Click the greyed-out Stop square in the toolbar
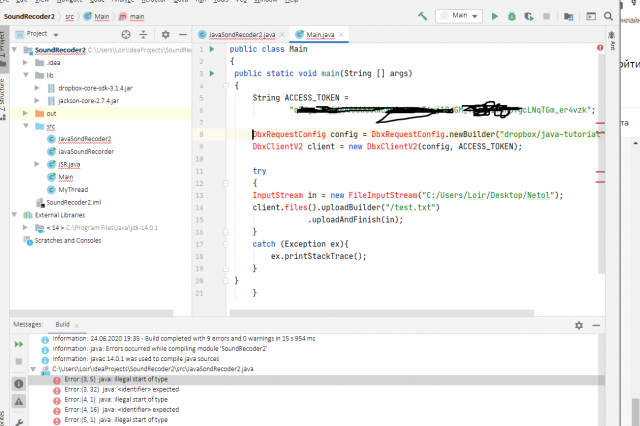640x426 pixels. click(546, 16)
